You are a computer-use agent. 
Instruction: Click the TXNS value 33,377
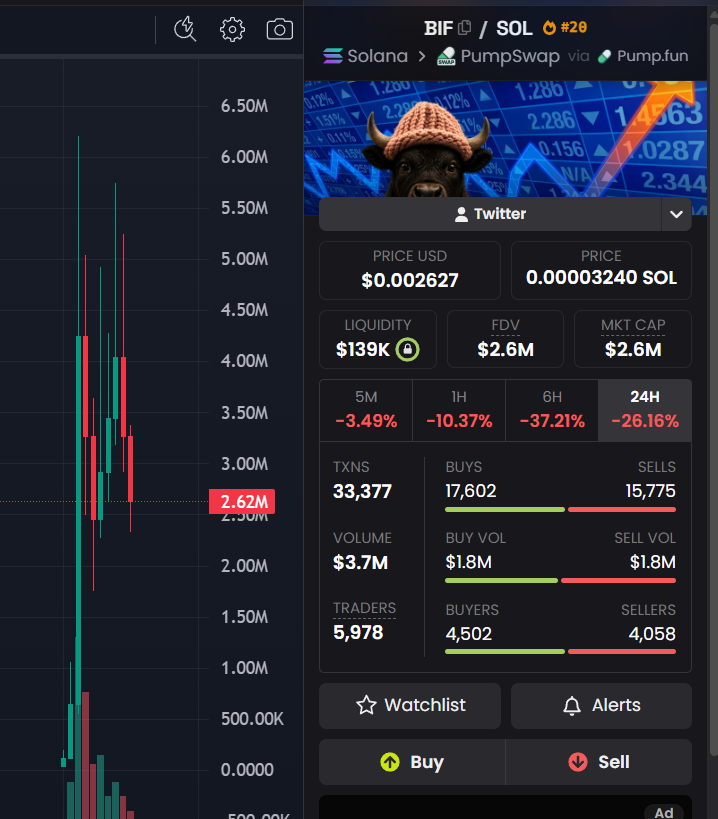tap(362, 492)
